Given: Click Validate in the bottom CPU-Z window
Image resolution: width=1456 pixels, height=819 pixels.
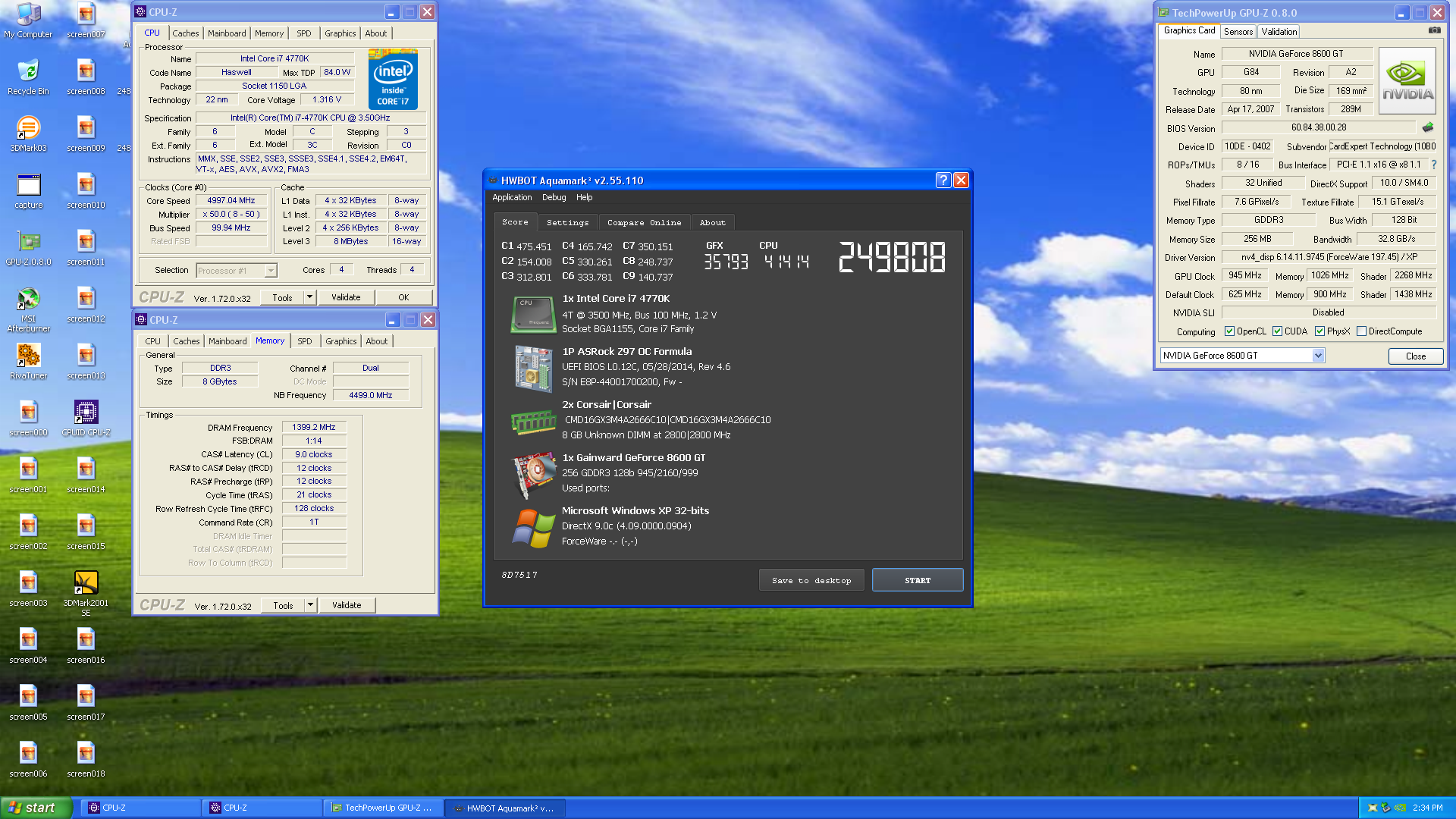Looking at the screenshot, I should [347, 605].
